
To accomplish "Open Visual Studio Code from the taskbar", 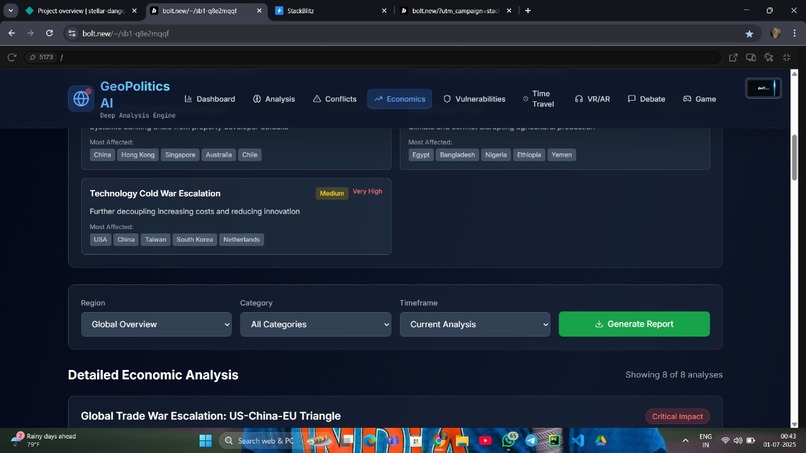I will [577, 441].
